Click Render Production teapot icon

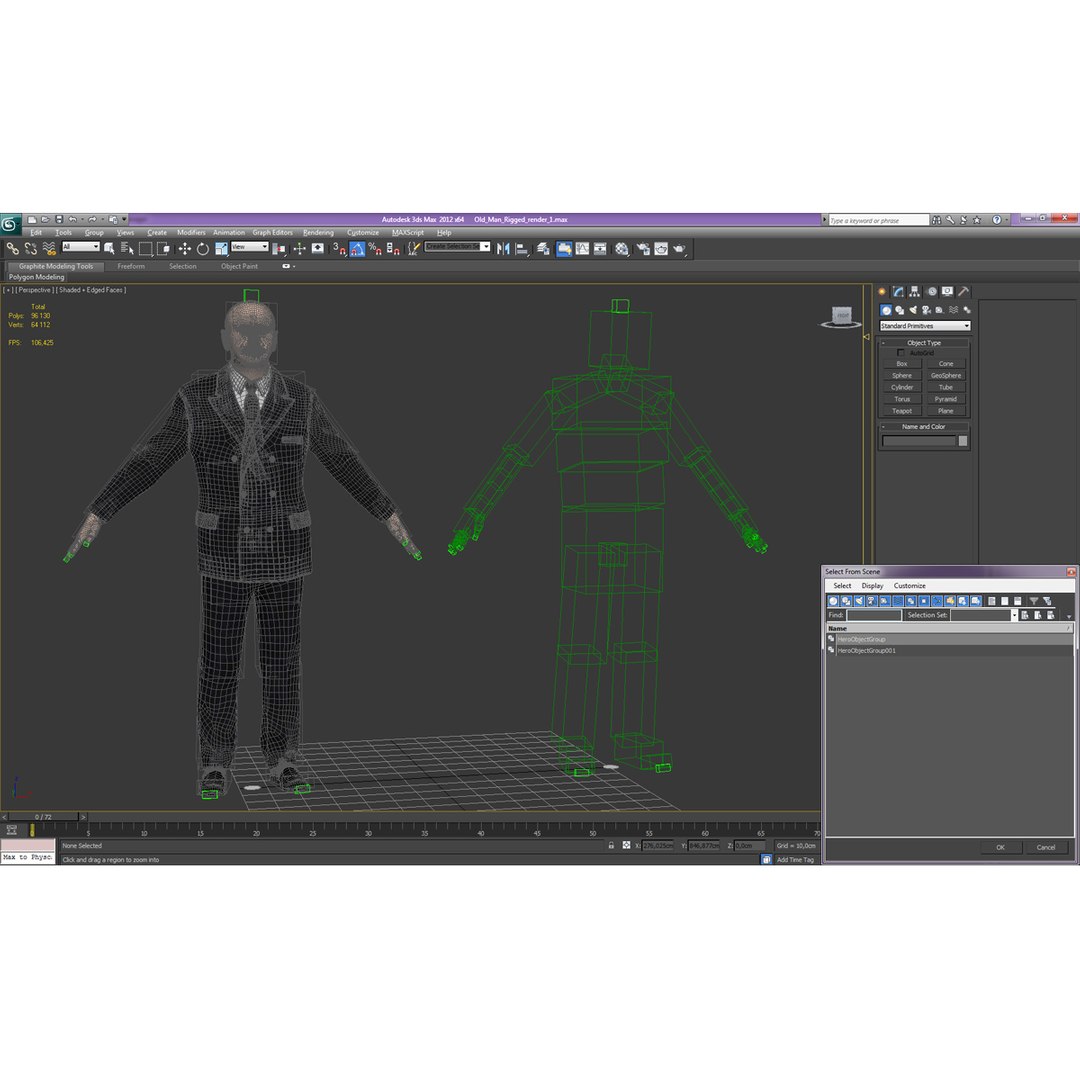pos(679,249)
